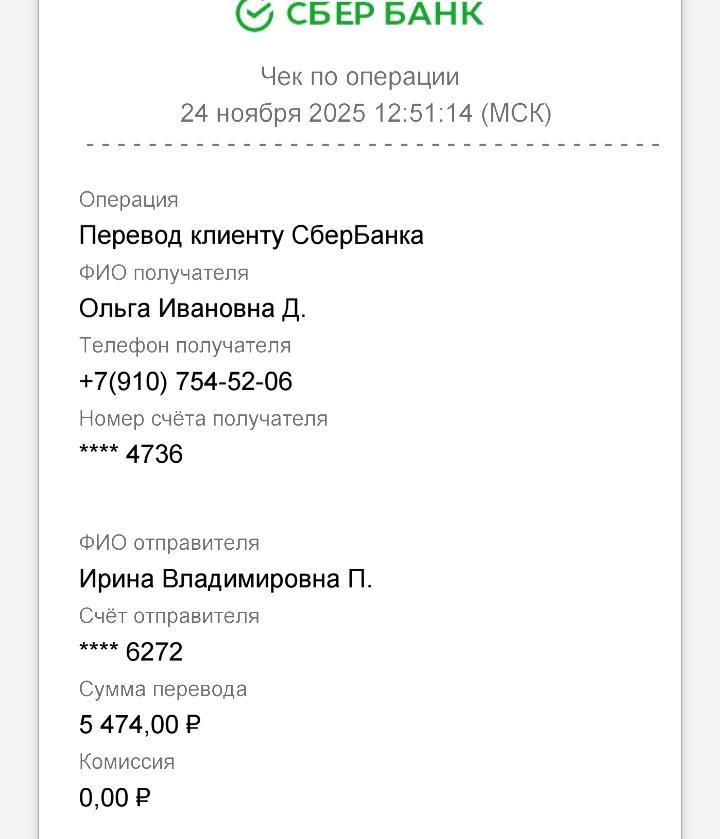Click the 'ФИО отправителя' label
Image resolution: width=720 pixels, height=839 pixels.
tap(169, 543)
